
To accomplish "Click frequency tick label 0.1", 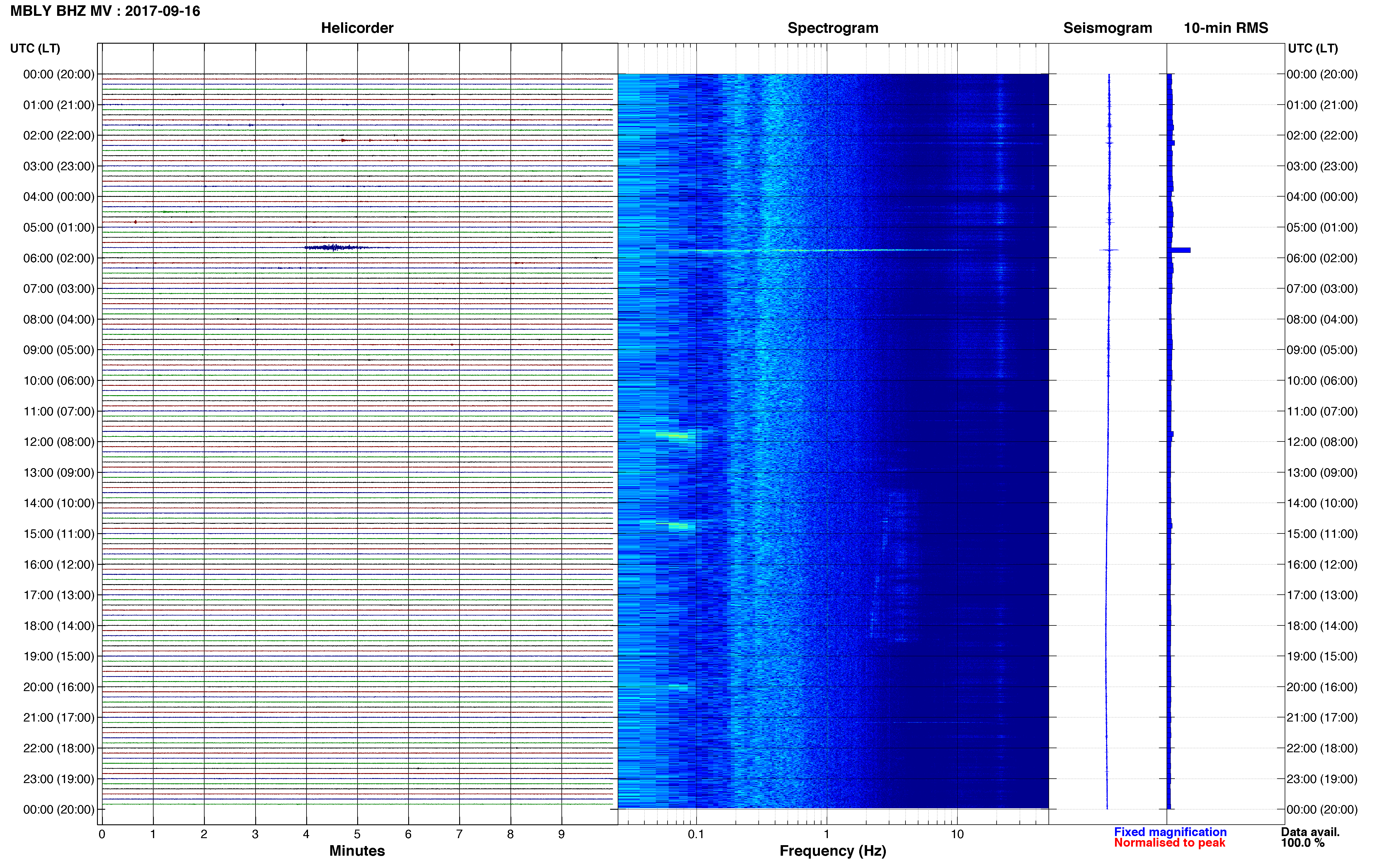I will click(696, 834).
